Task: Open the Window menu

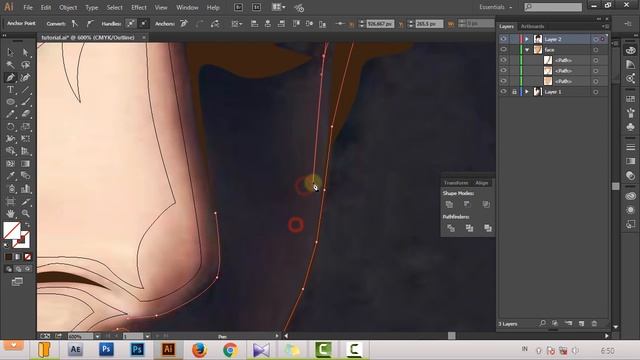Action: [x=187, y=7]
